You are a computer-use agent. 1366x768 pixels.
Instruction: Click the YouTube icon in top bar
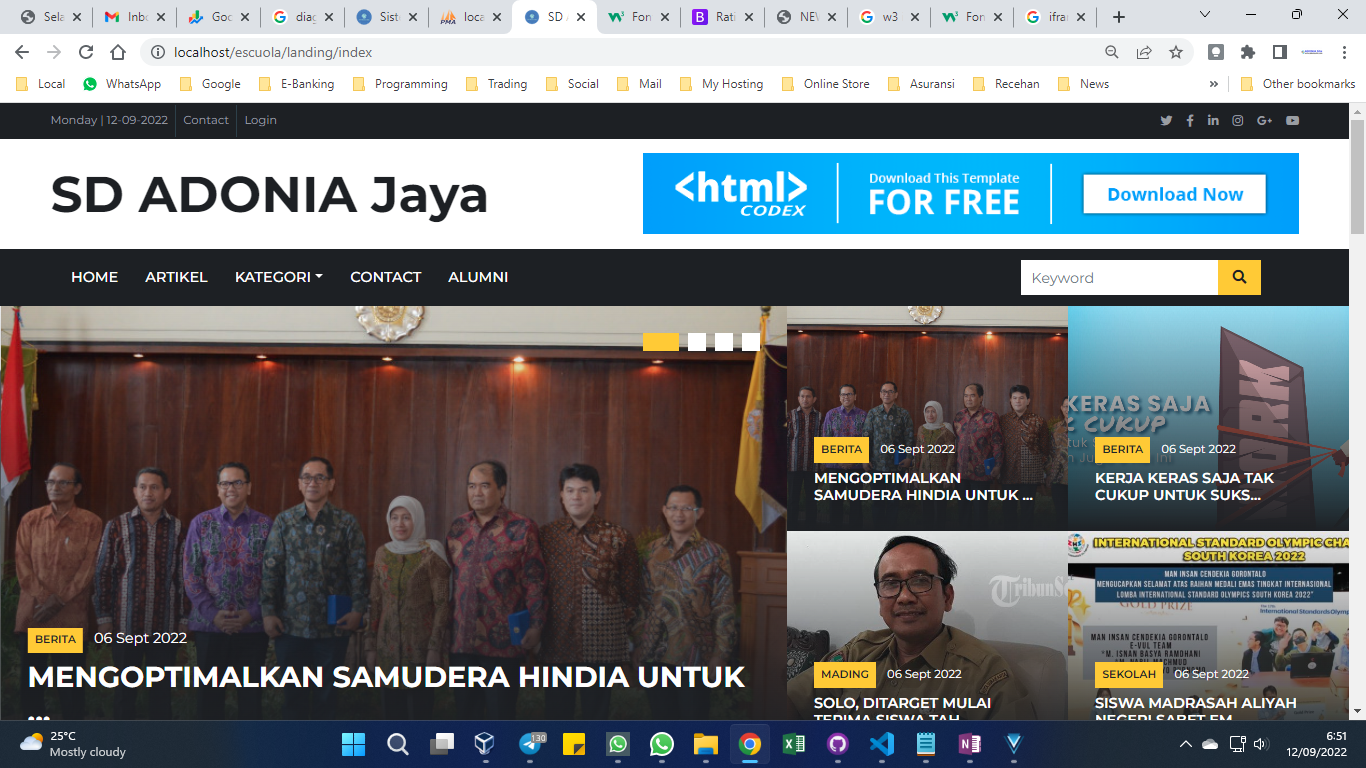point(1292,121)
